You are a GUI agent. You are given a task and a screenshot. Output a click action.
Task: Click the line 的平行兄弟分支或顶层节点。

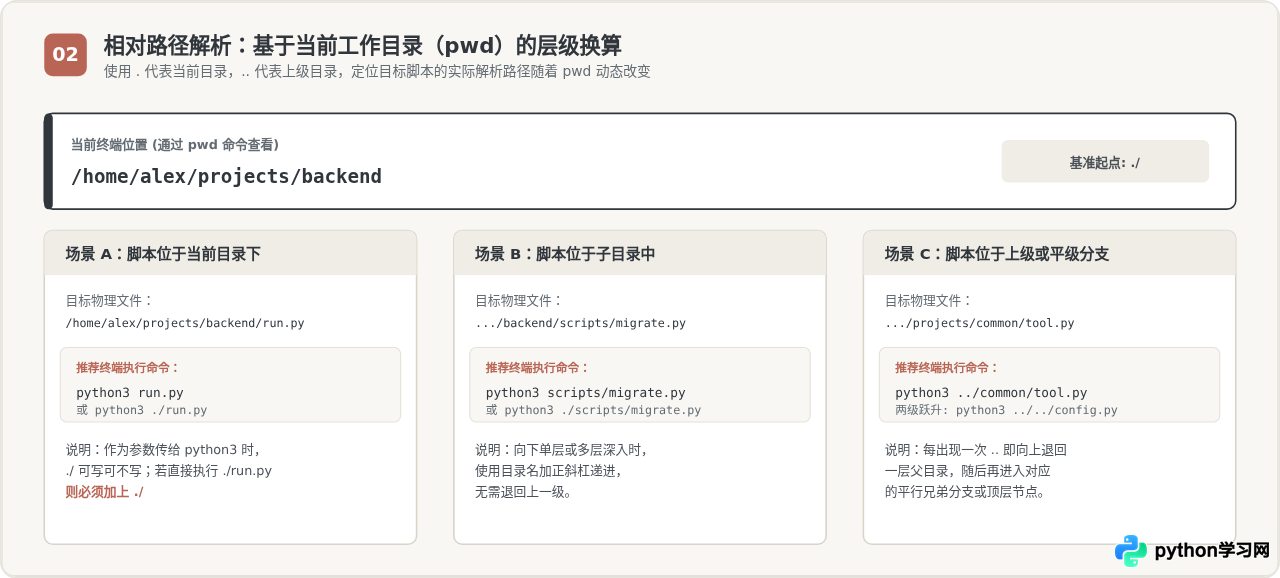pyautogui.click(x=965, y=492)
